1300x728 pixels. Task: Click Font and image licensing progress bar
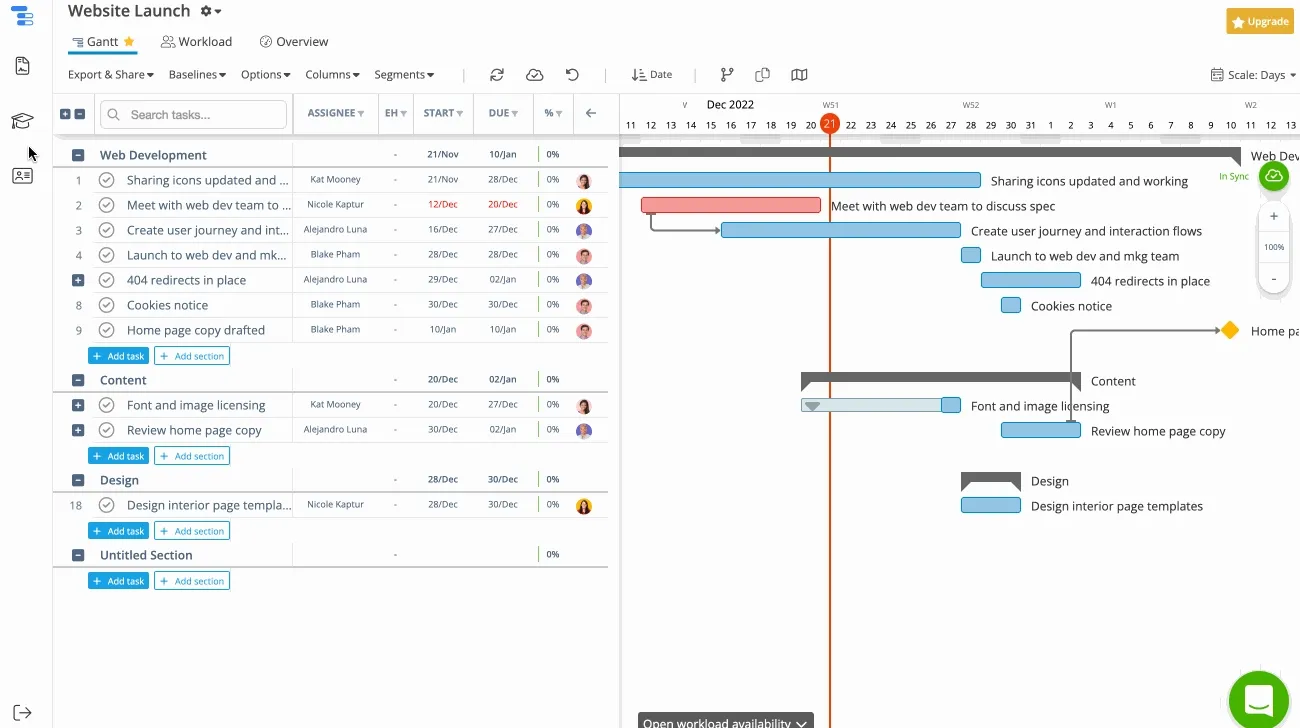[x=881, y=405]
